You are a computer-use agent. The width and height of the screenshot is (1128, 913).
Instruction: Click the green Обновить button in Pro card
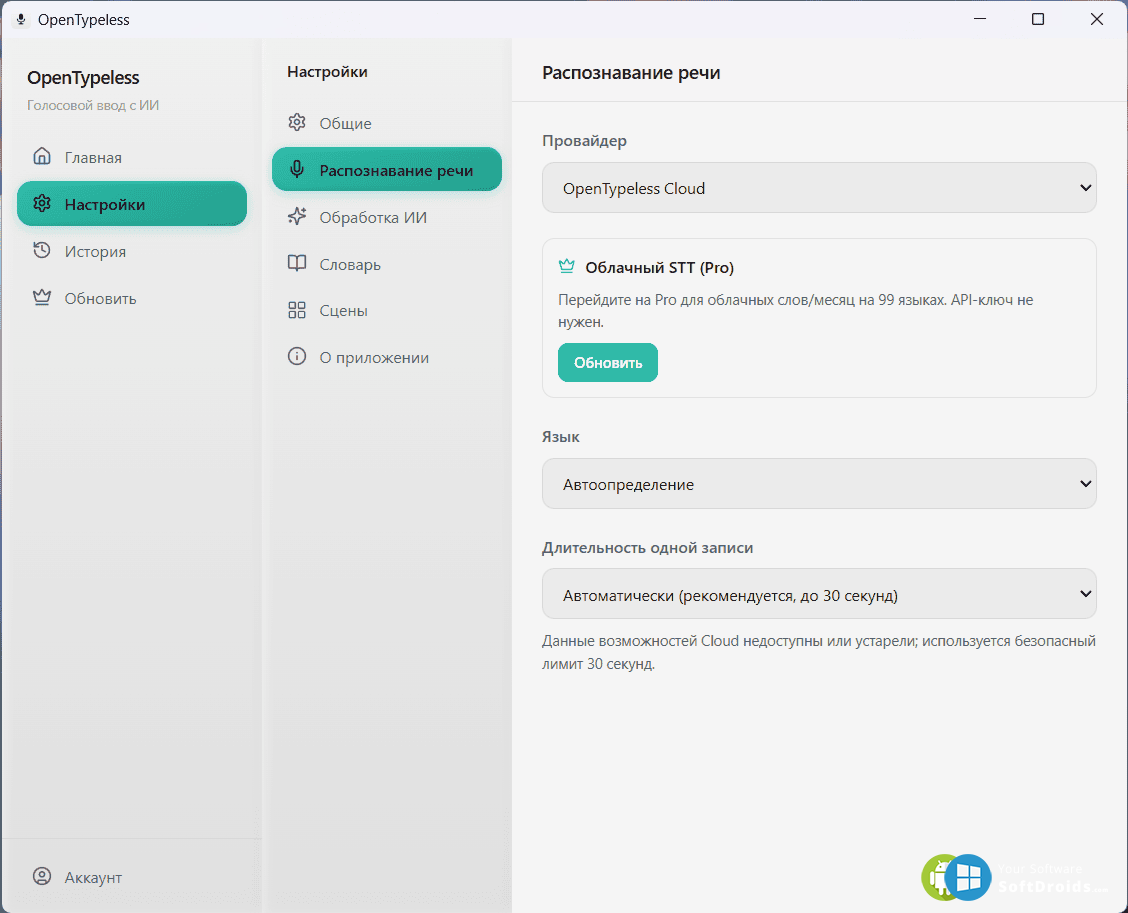pyautogui.click(x=608, y=363)
